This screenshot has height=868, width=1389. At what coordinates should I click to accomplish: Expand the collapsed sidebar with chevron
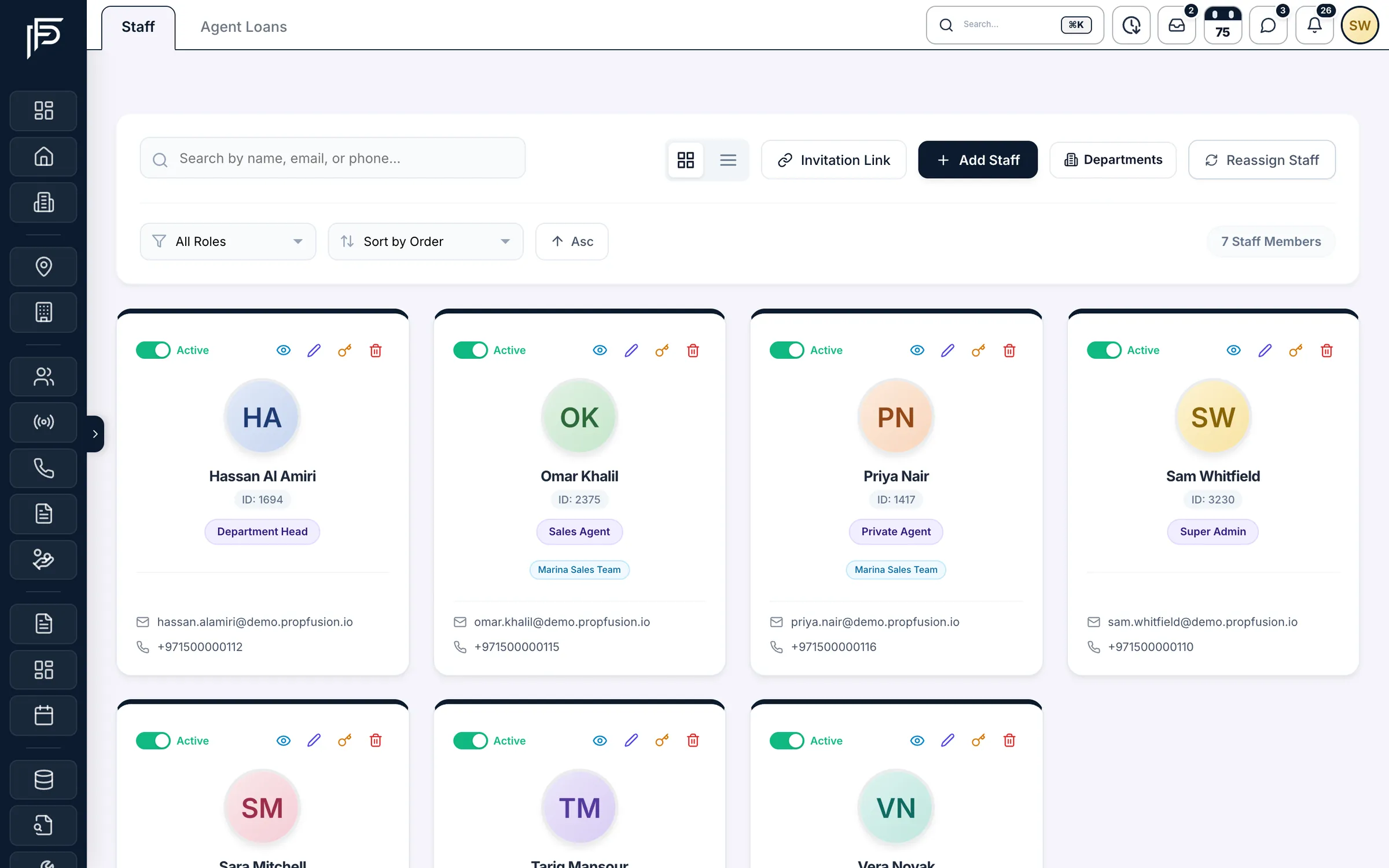[95, 434]
